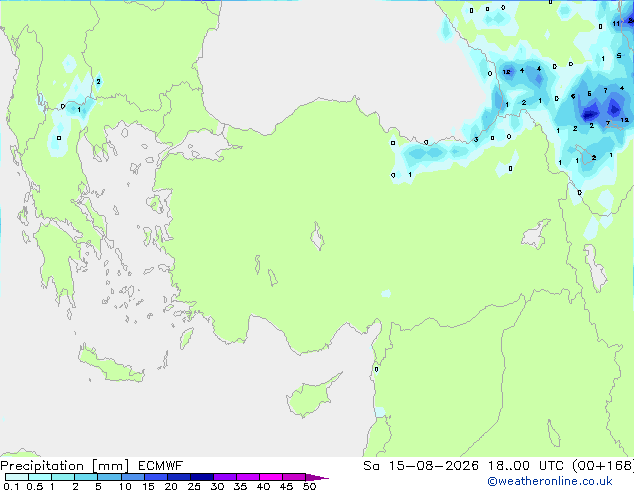Click the above-50 arrow tip of the legend

pos(317,477)
